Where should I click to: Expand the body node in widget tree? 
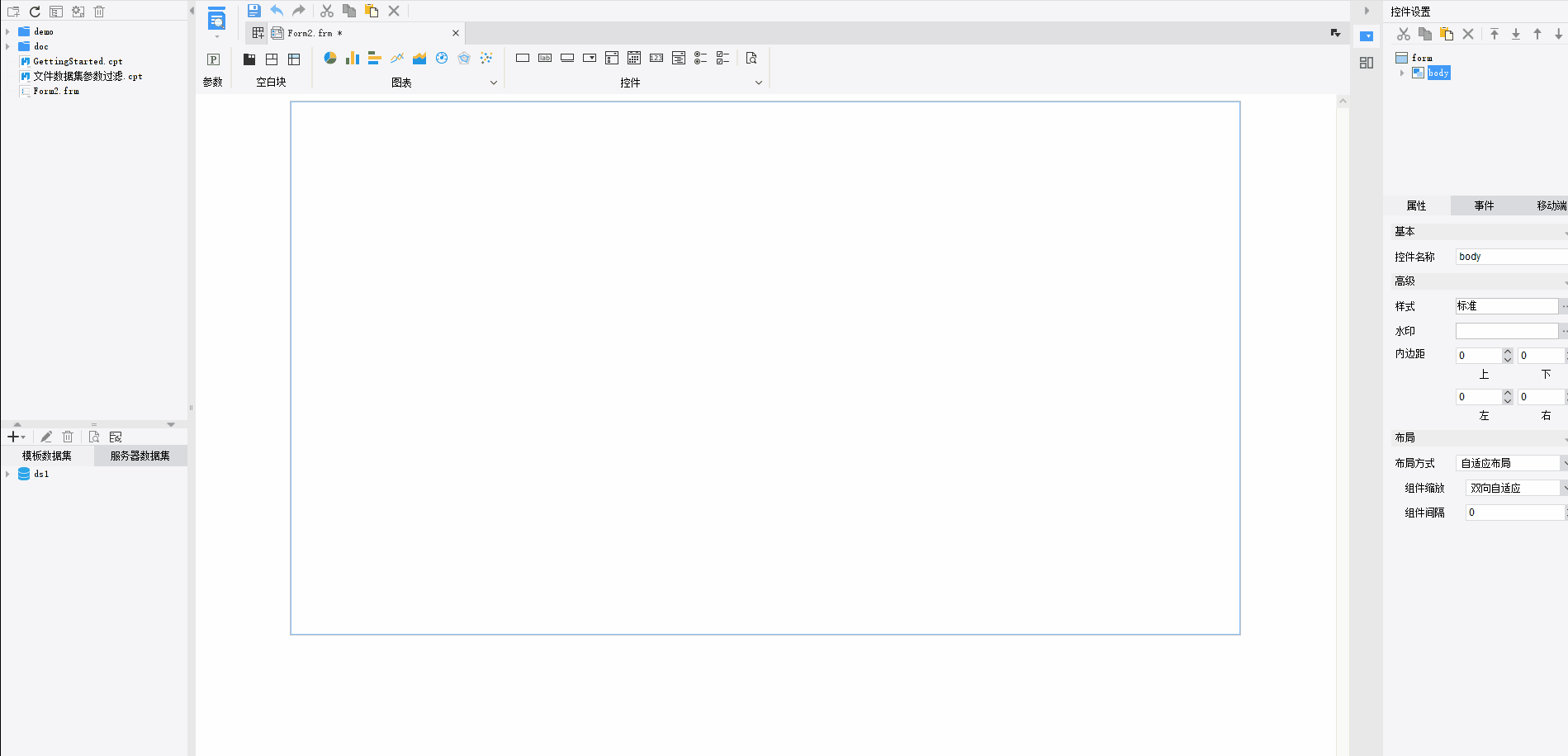(1402, 73)
